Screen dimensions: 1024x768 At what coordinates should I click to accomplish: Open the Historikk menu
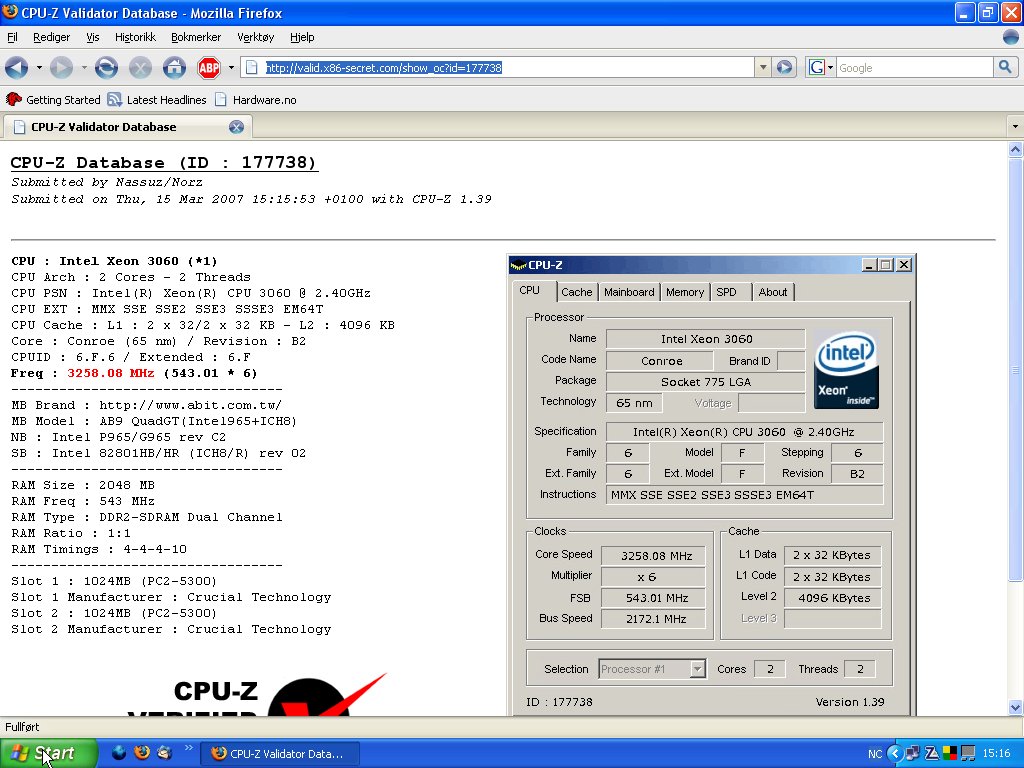coord(135,37)
